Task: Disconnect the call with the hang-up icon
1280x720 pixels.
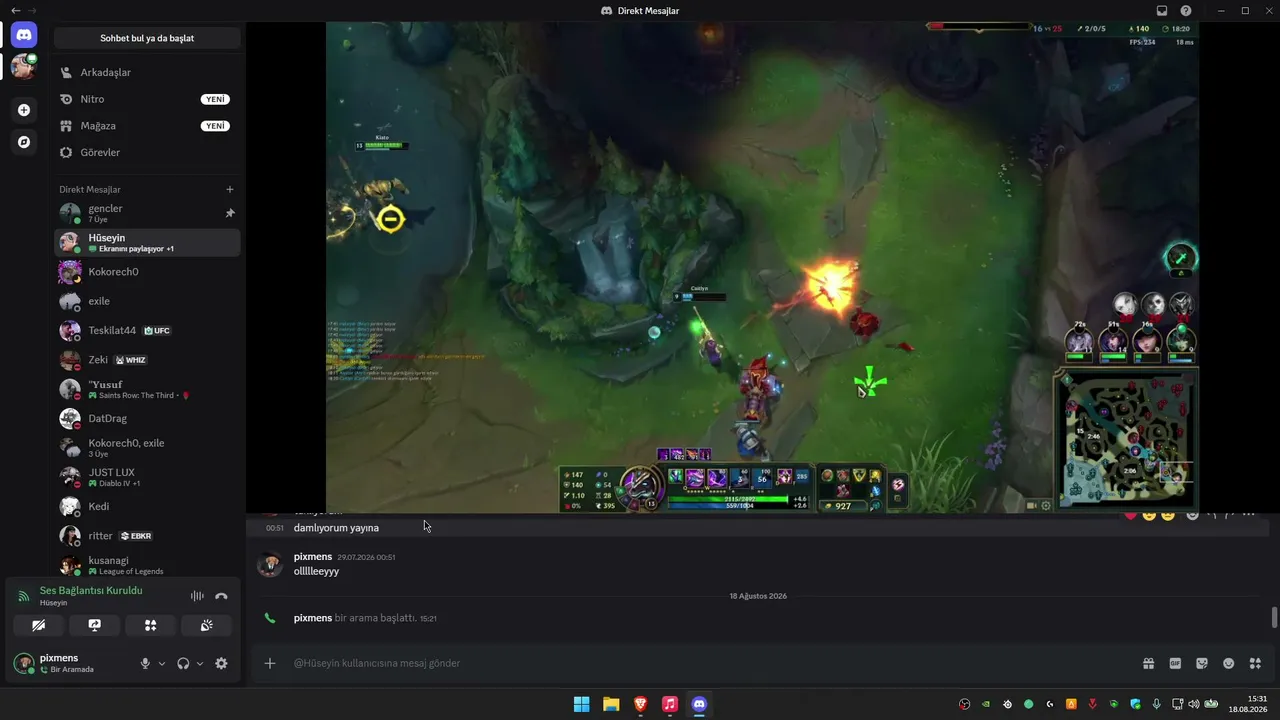Action: tap(222, 596)
